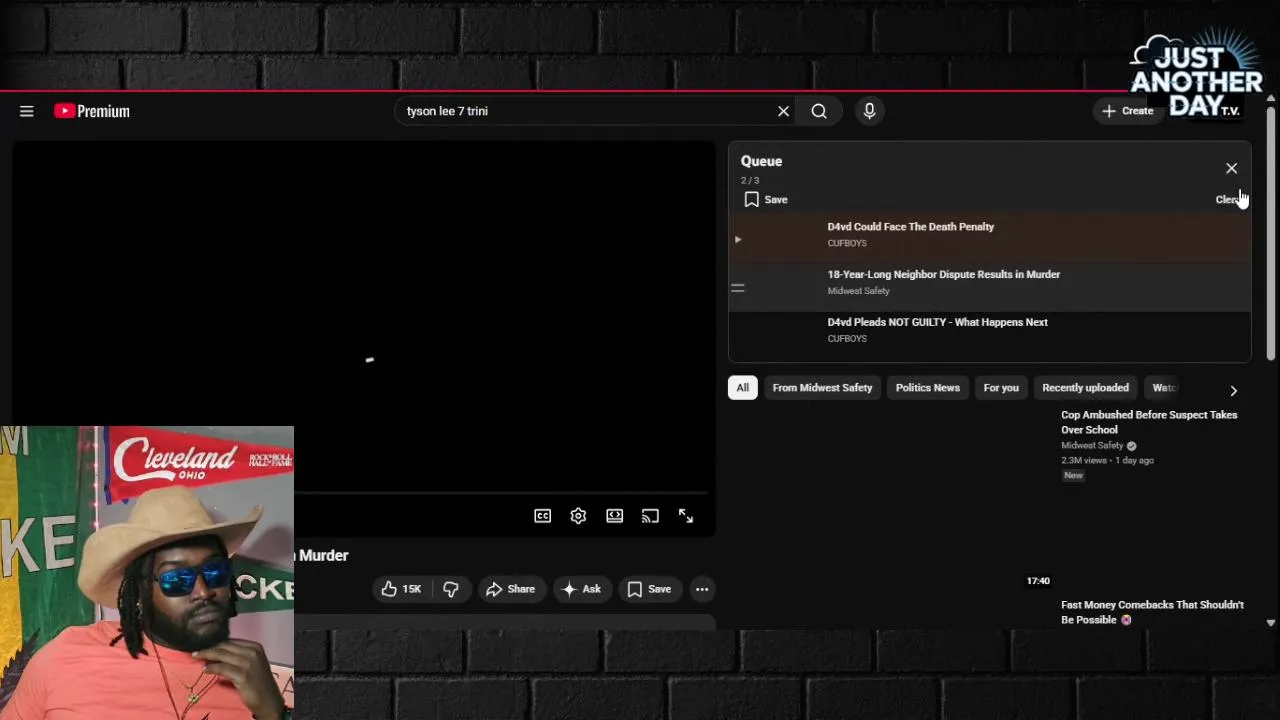Screen dimensions: 1280x720
Task: Share this video
Action: click(510, 589)
